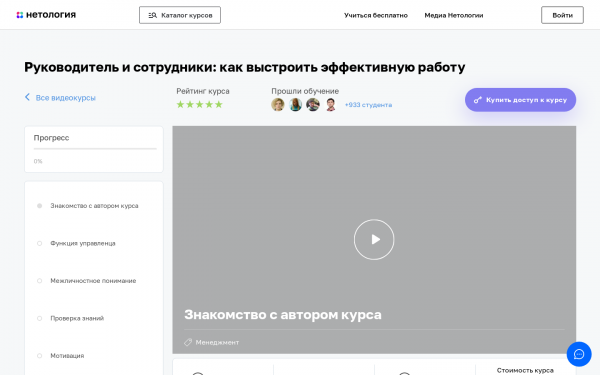Viewport: 600px width, 375px height.
Task: Select lesson Проверка знаний
Action: (x=77, y=318)
